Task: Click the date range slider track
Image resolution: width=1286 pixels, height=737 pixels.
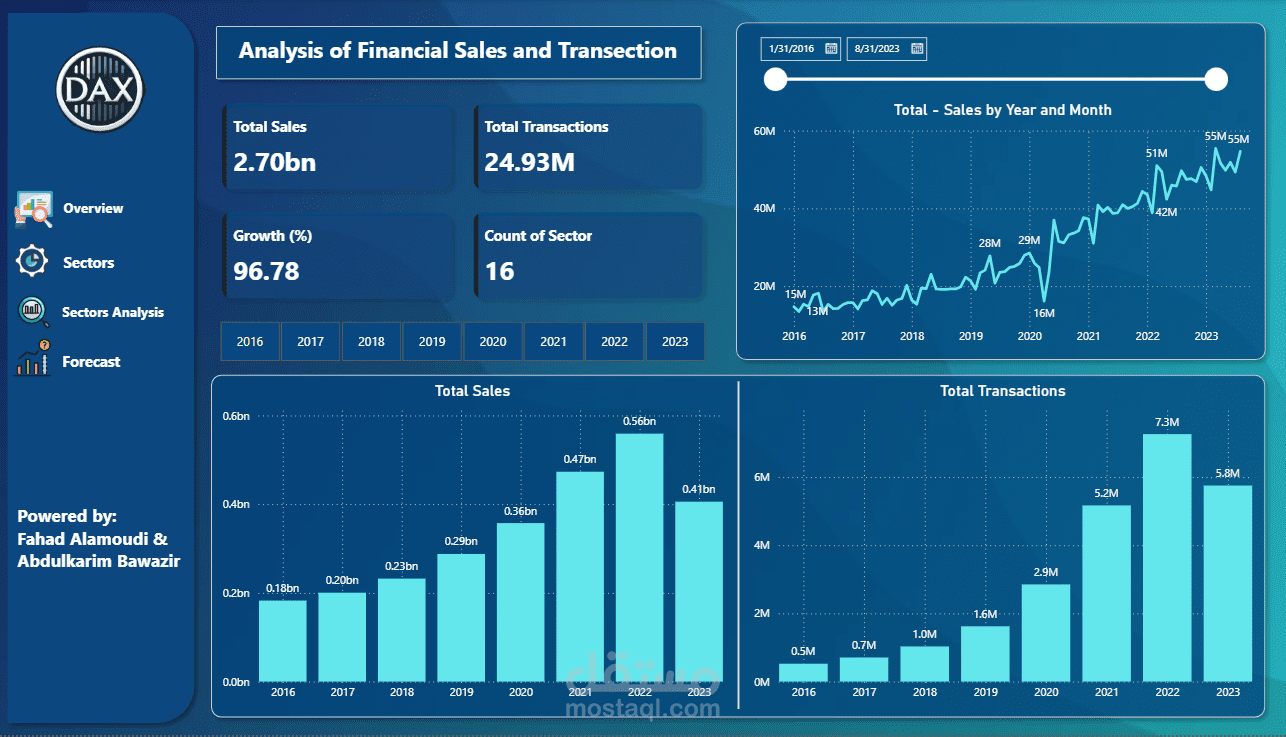Action: [x=996, y=79]
